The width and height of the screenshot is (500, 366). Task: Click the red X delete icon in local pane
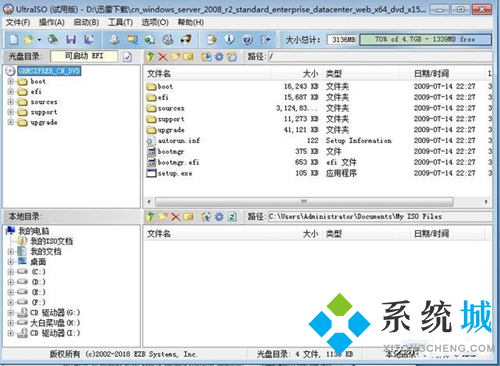tap(176, 217)
